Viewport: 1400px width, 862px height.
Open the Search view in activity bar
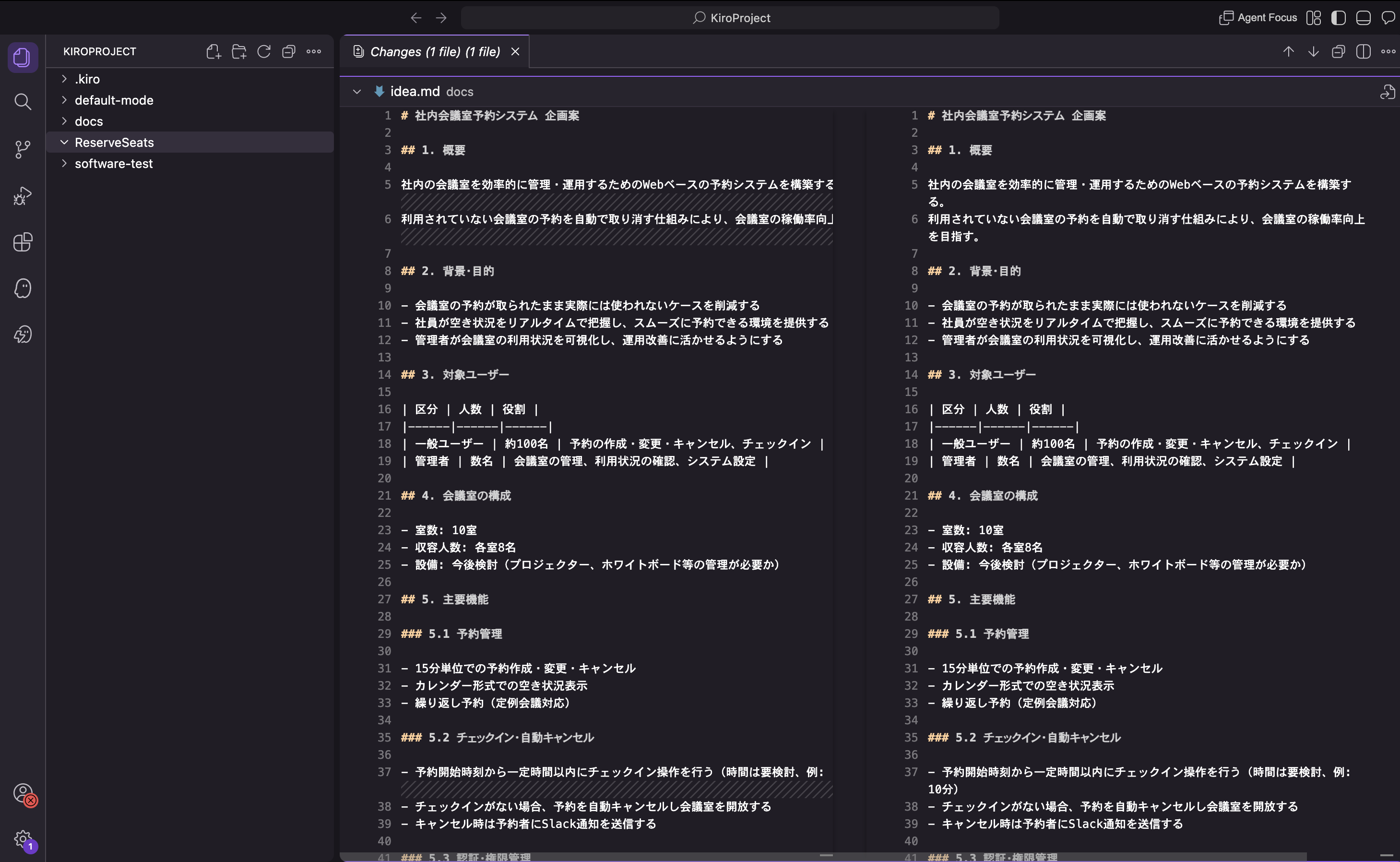[23, 102]
